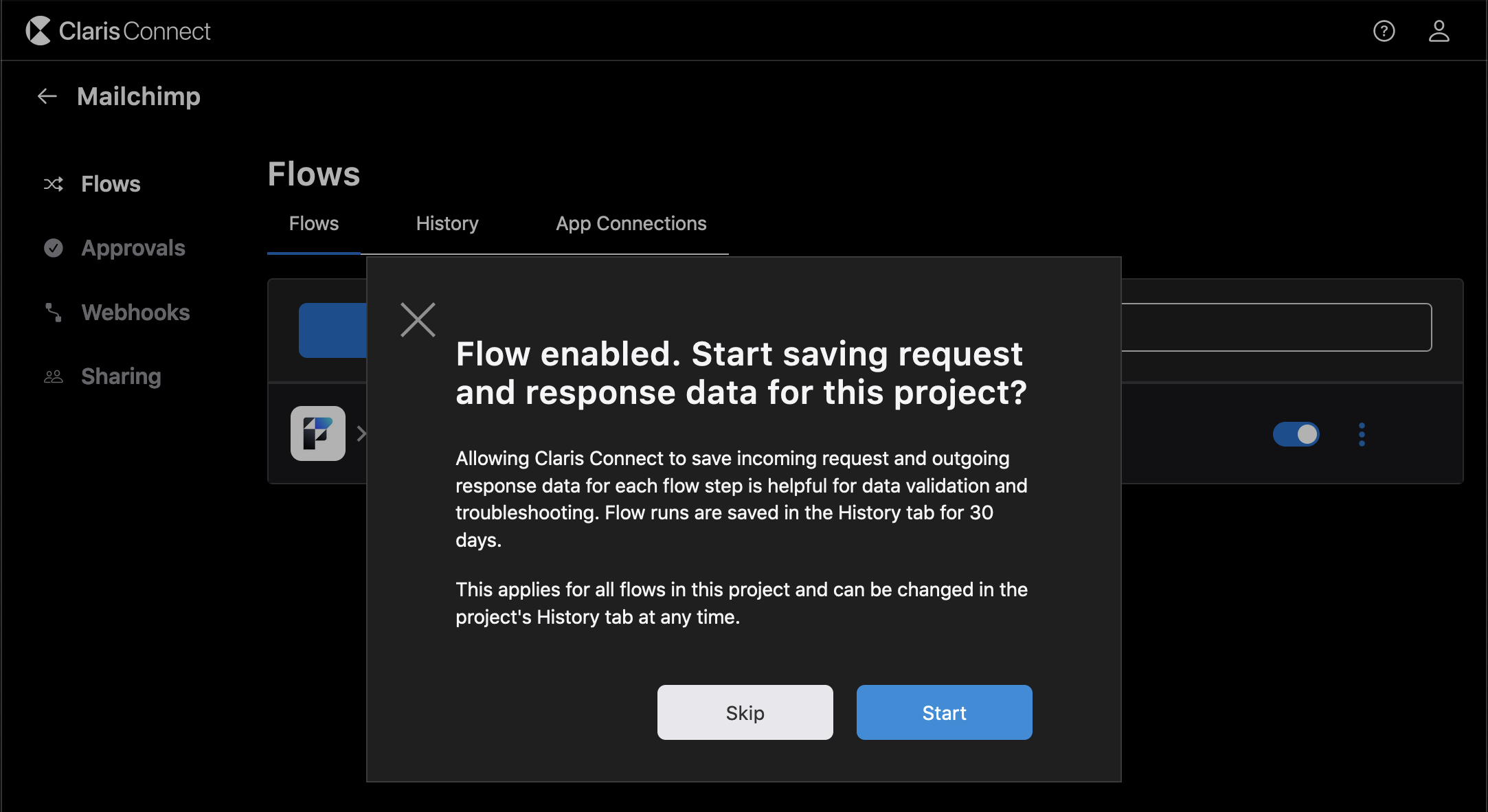Click the help question mark icon

pos(1384,31)
